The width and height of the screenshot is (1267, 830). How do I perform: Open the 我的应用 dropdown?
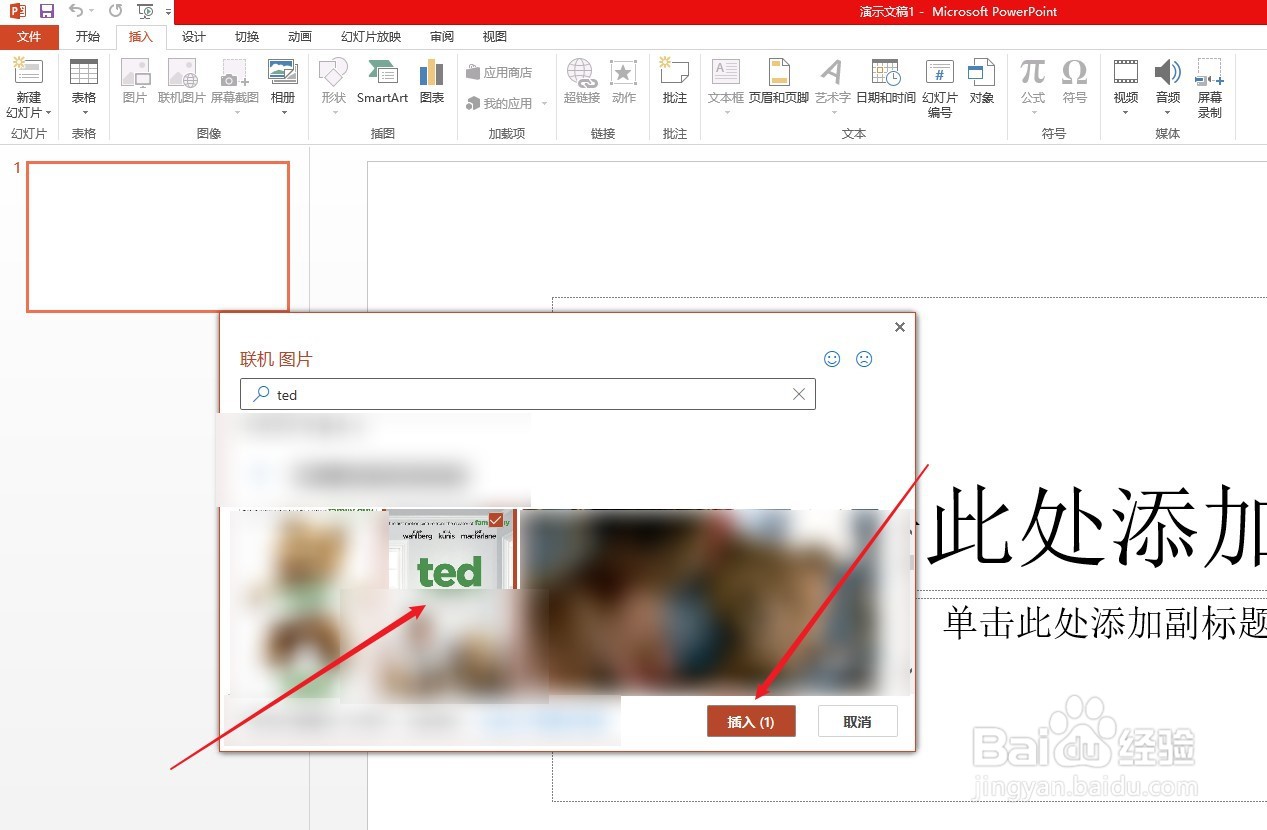pyautogui.click(x=507, y=103)
